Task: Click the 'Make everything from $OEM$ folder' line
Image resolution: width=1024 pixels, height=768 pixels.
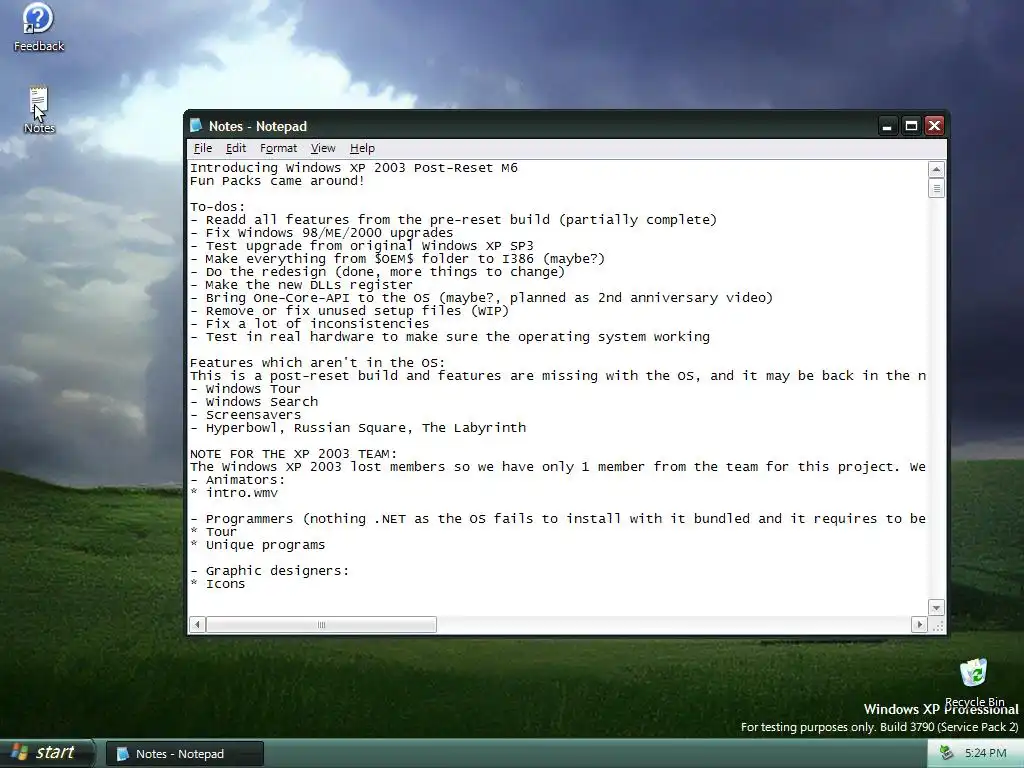Action: (x=398, y=259)
